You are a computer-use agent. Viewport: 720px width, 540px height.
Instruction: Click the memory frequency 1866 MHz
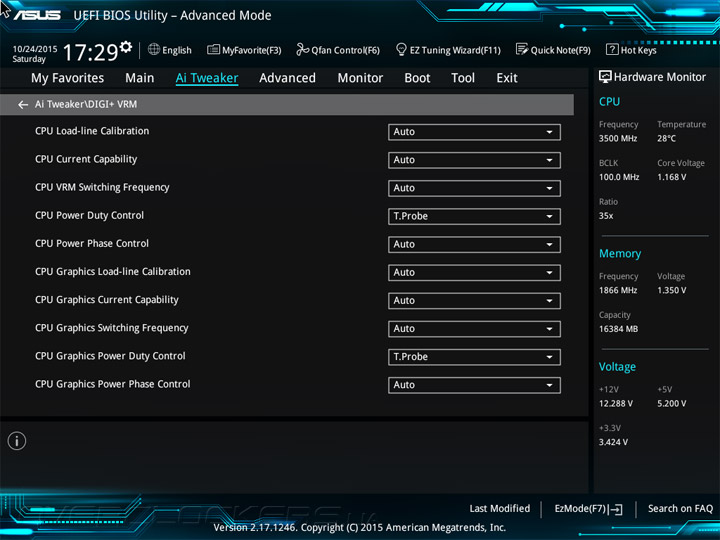(618, 290)
